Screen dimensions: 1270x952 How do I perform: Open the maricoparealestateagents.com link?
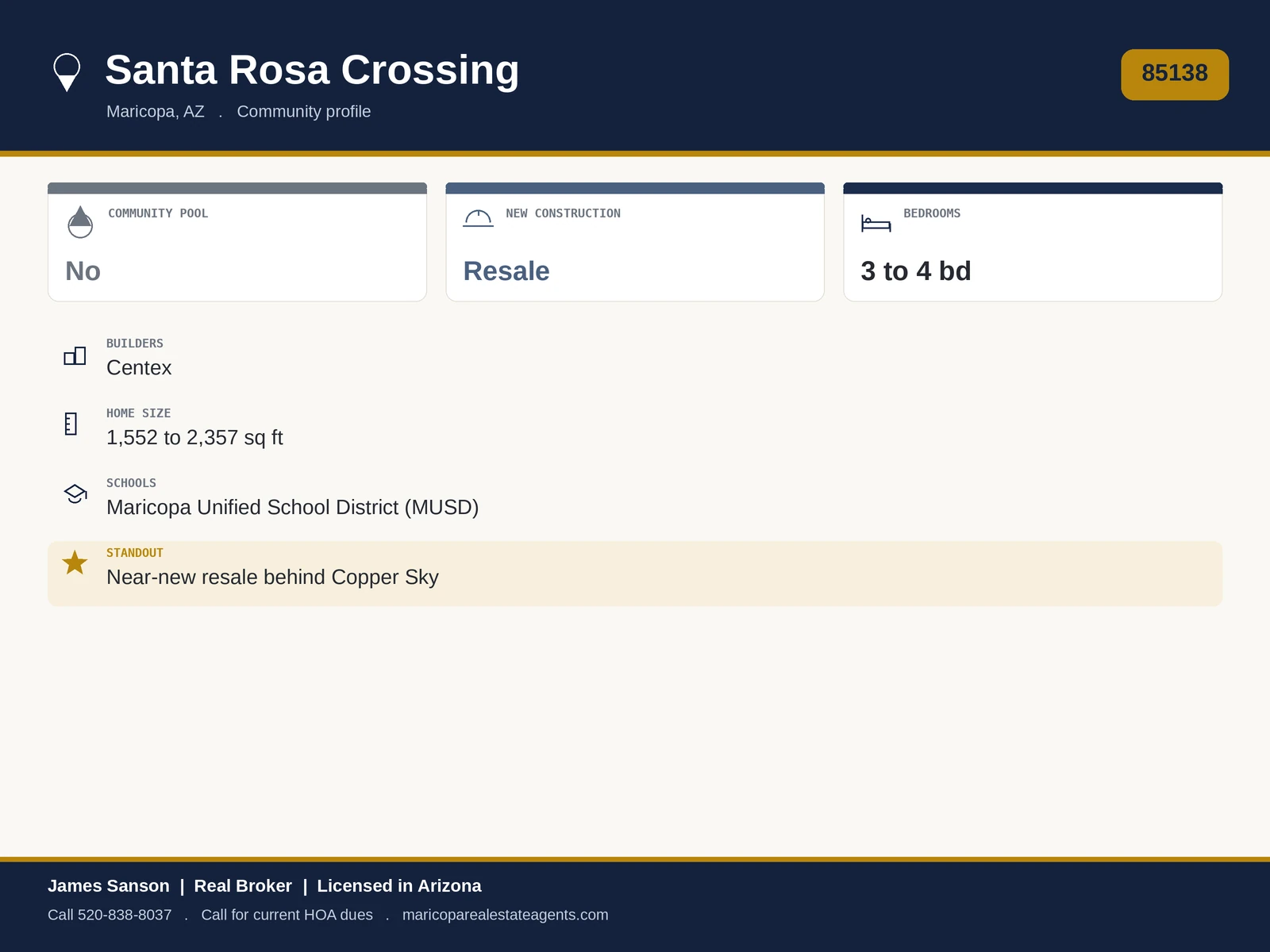tap(505, 915)
